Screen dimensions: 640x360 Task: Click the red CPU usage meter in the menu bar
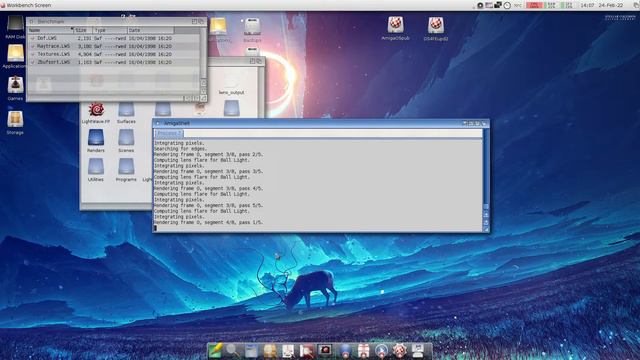[534, 5]
